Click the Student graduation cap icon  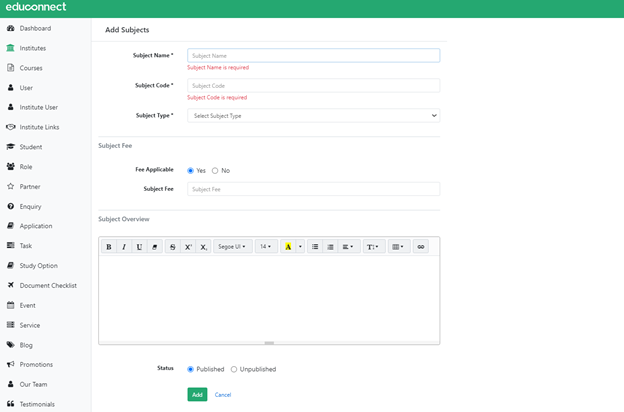click(11, 147)
